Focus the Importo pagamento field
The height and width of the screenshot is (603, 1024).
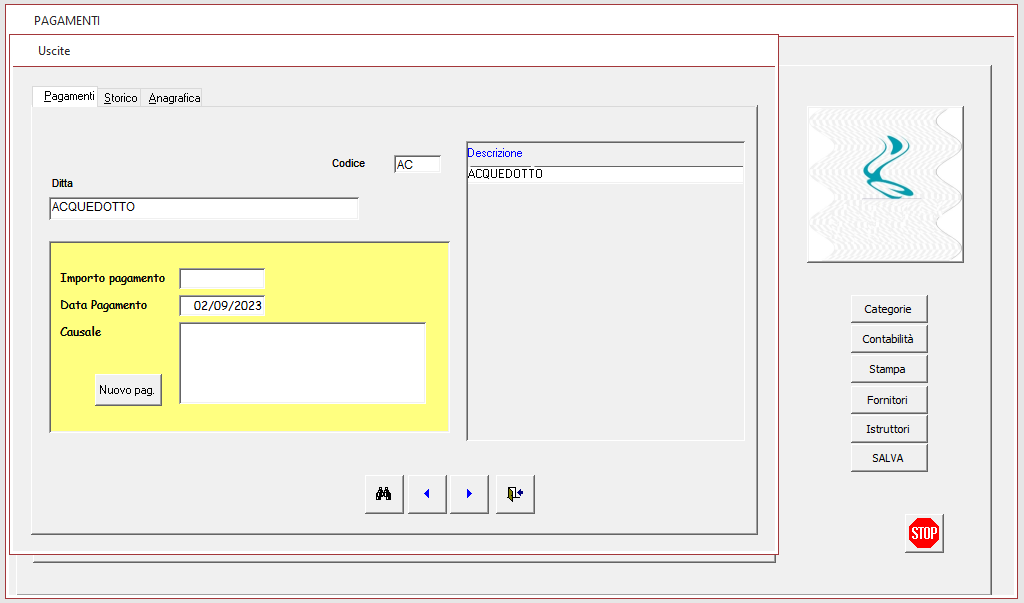point(222,278)
